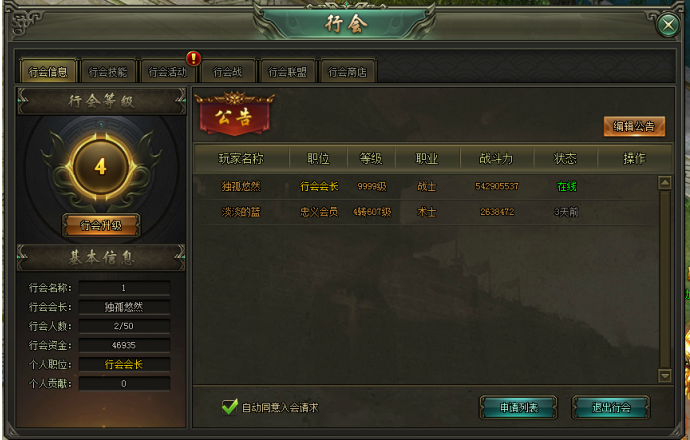
Task: Sort by 战斗力 column header
Action: [x=496, y=158]
